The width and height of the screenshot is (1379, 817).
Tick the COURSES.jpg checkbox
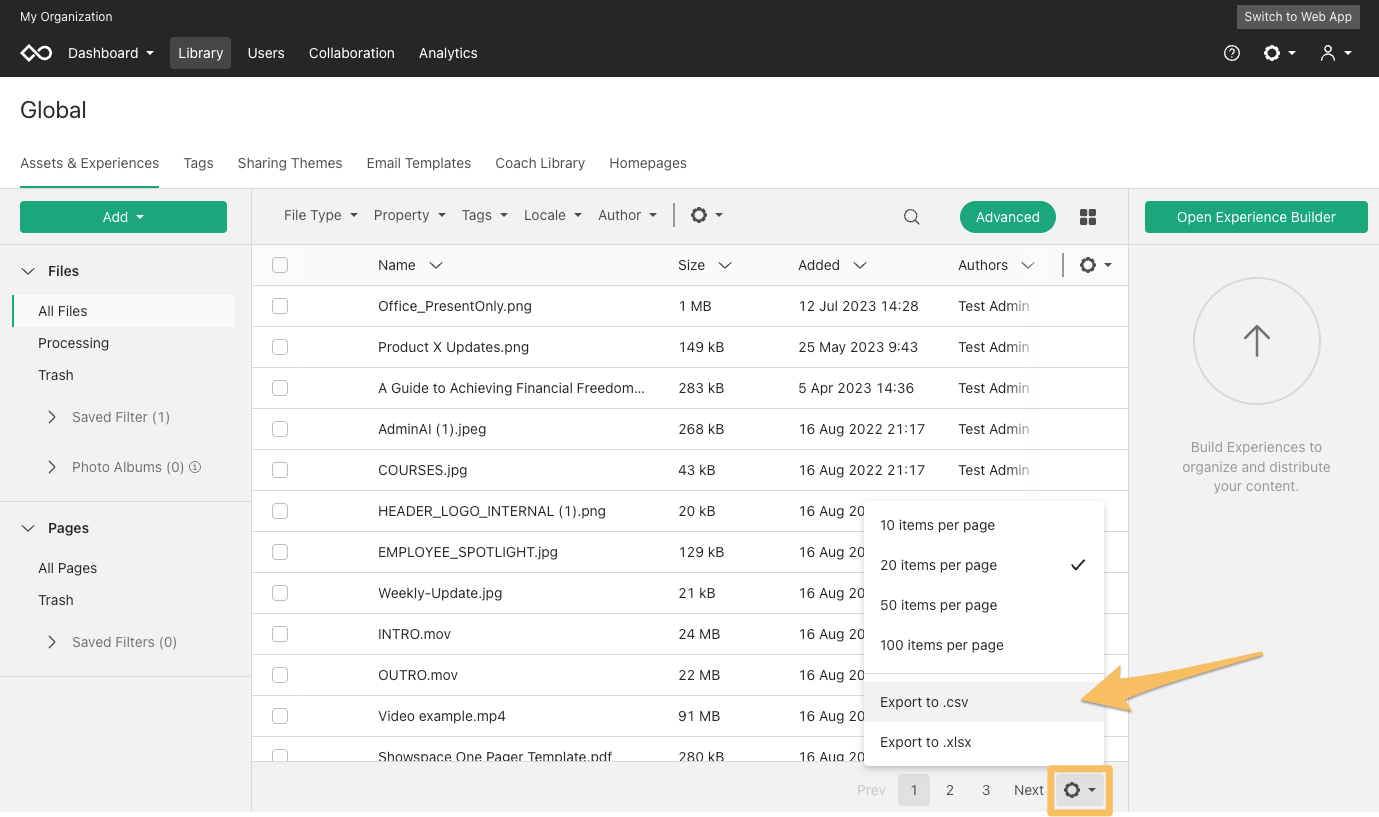(280, 470)
